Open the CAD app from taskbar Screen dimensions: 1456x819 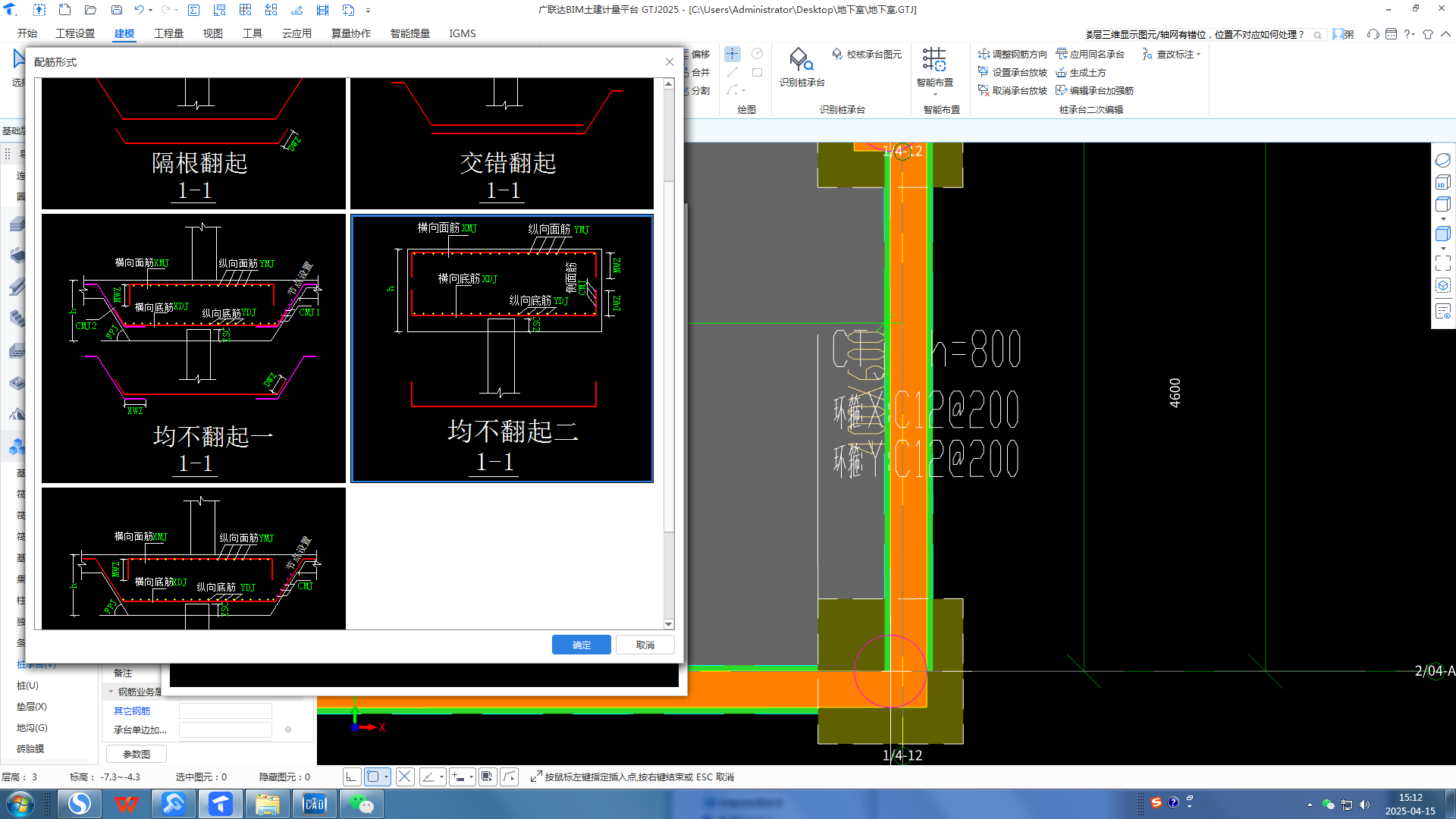[314, 804]
